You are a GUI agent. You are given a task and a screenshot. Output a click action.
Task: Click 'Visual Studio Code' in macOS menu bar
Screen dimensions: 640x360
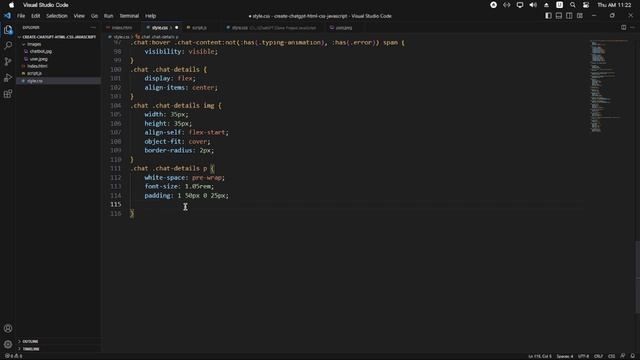pos(46,5)
